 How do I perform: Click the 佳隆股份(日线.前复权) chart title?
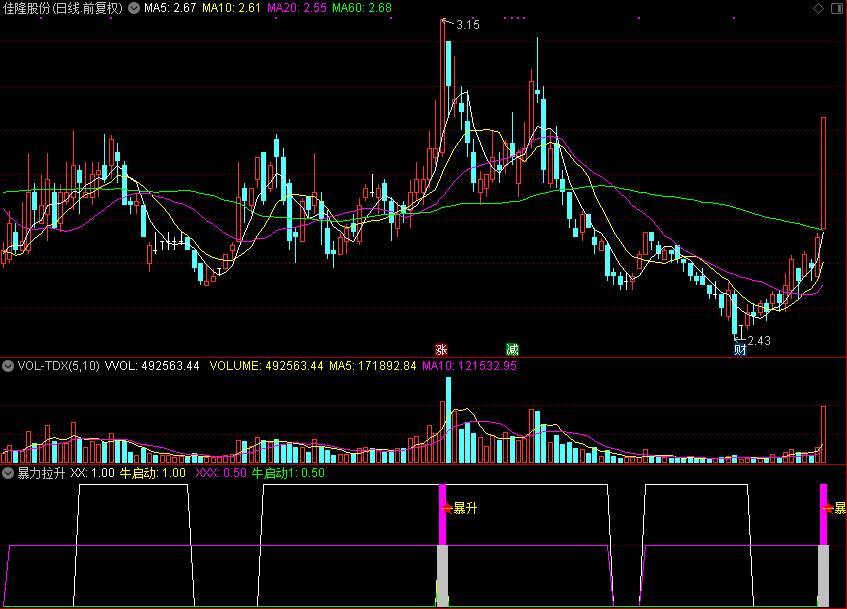63,8
